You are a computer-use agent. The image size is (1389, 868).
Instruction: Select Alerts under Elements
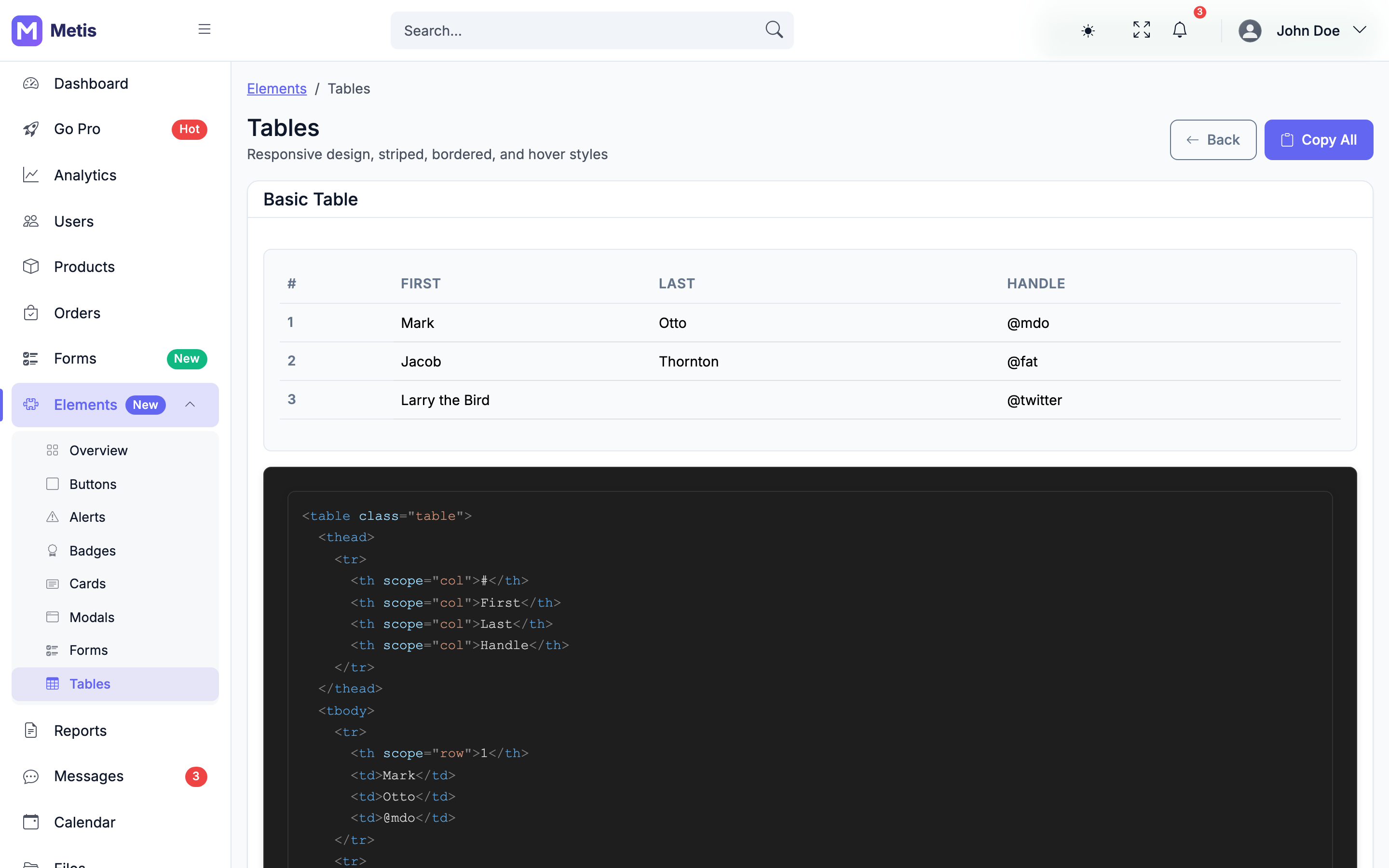(115, 516)
